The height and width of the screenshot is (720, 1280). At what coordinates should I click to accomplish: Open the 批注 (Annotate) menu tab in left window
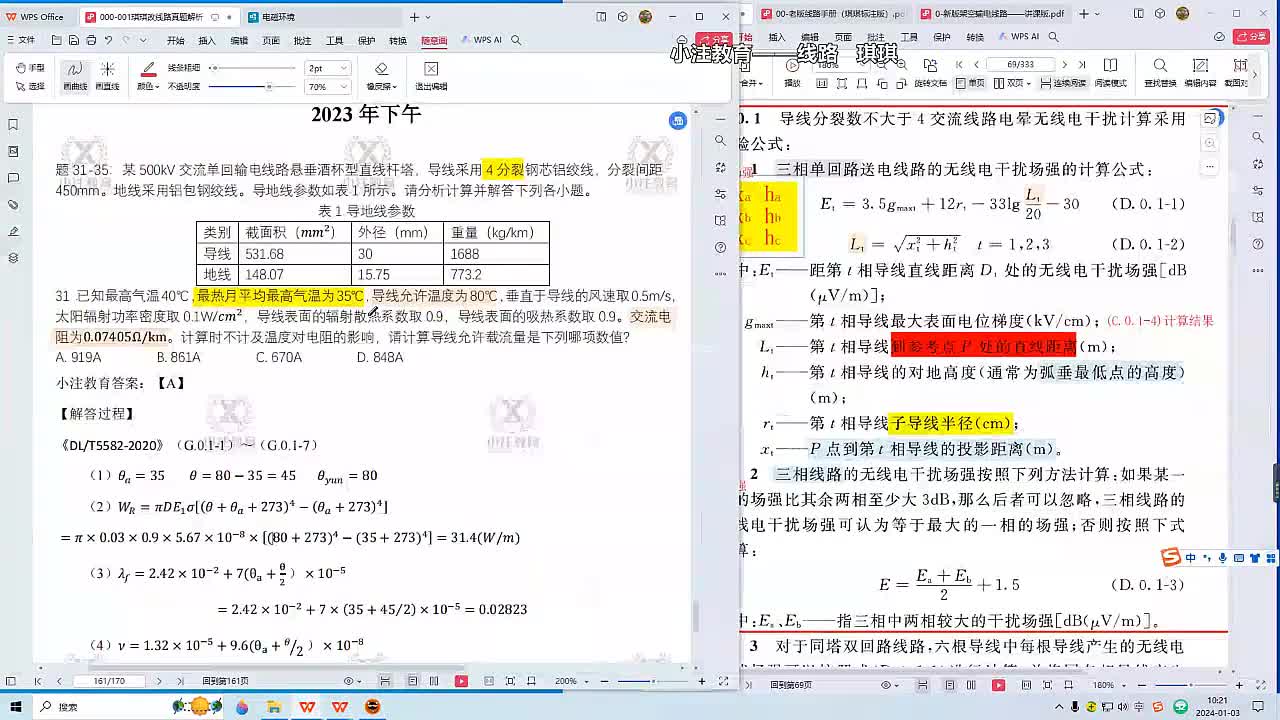tap(302, 41)
